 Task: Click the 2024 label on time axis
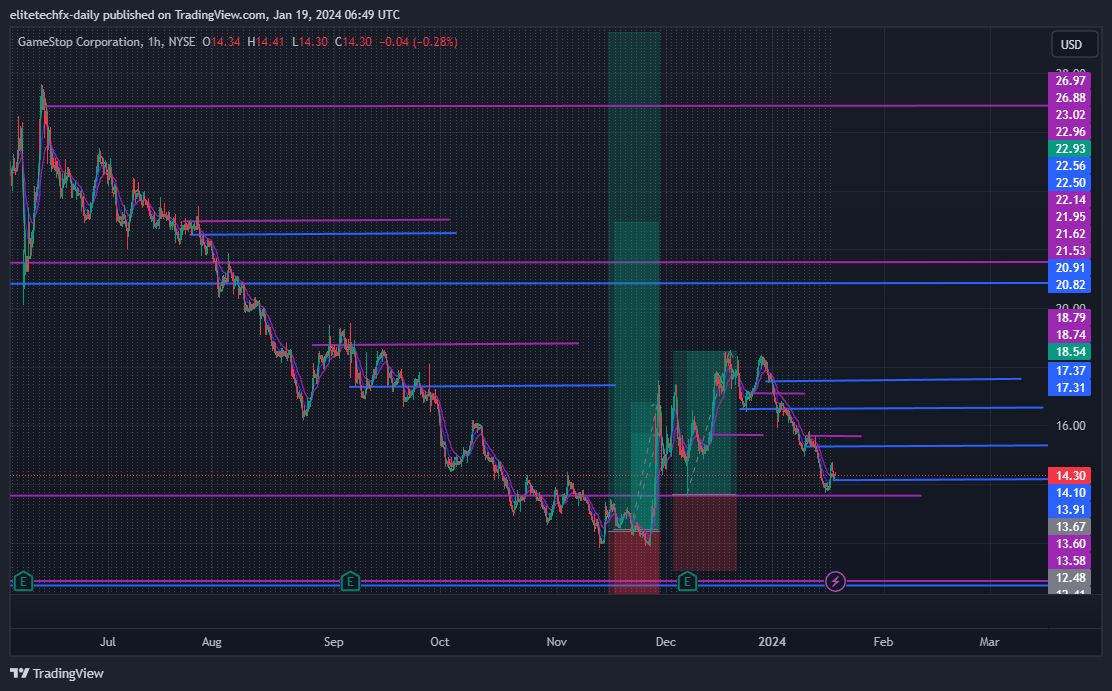click(x=772, y=642)
